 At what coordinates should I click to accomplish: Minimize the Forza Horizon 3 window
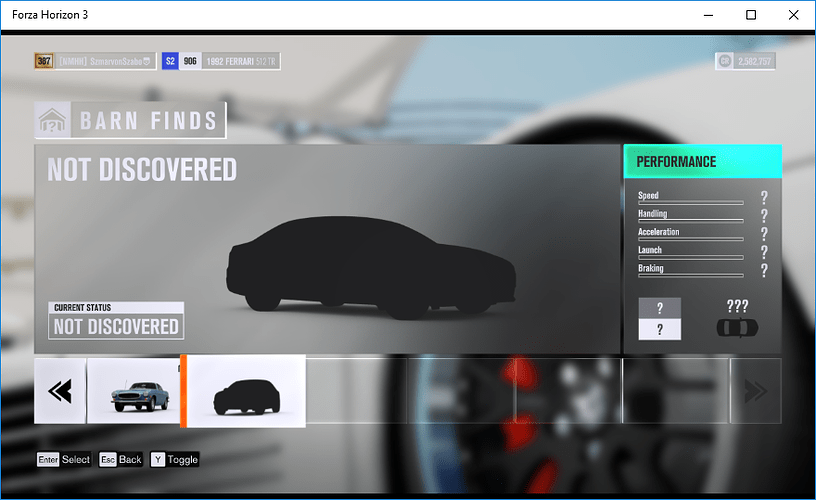708,15
